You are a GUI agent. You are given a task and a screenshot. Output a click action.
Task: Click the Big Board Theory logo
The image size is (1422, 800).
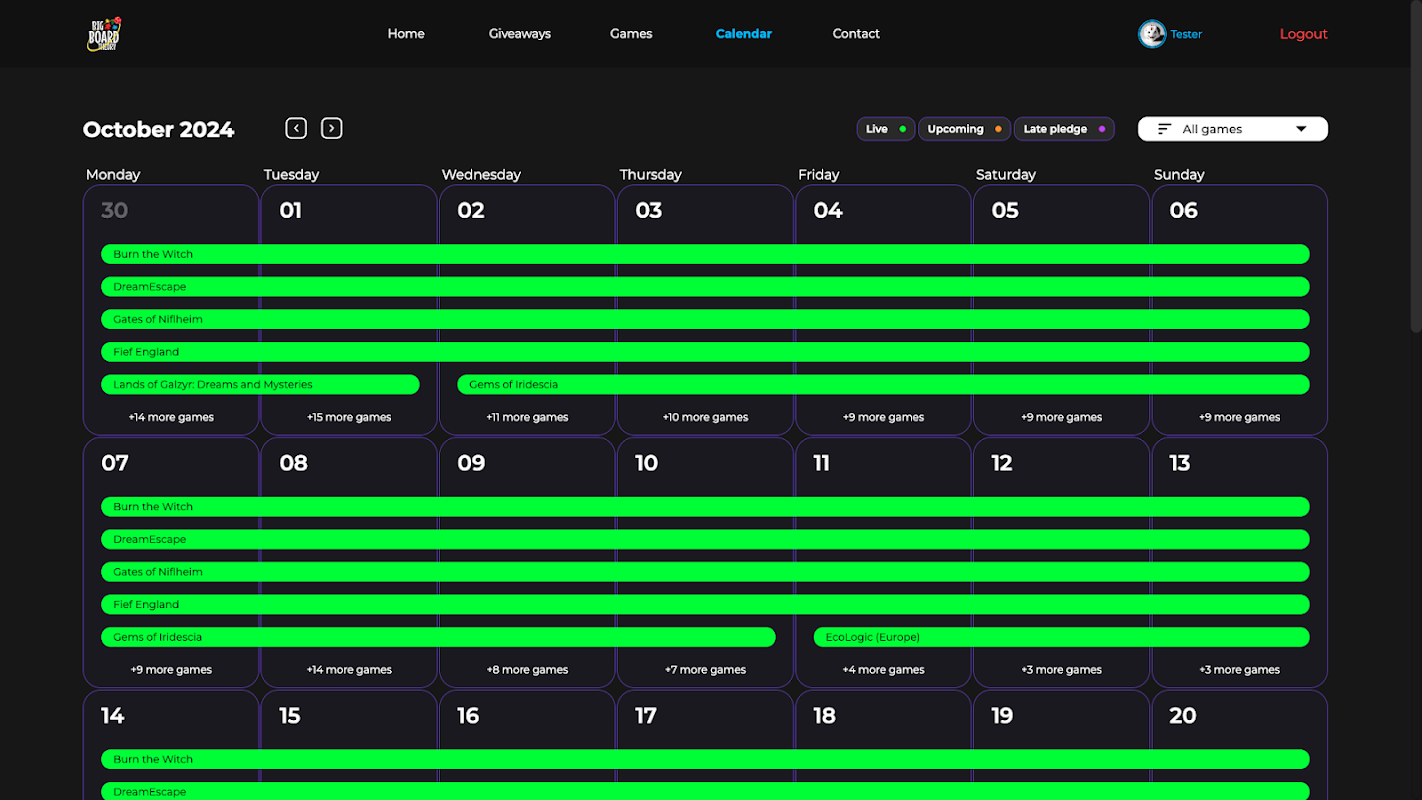(x=103, y=34)
